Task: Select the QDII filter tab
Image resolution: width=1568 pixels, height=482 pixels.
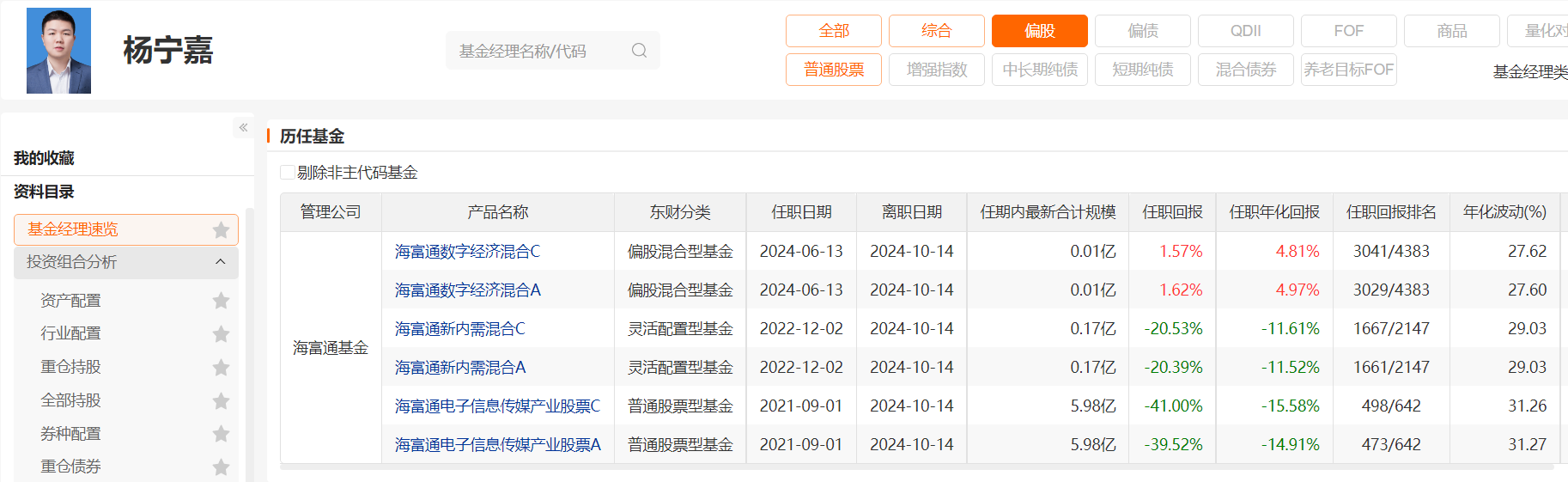Action: click(1245, 31)
